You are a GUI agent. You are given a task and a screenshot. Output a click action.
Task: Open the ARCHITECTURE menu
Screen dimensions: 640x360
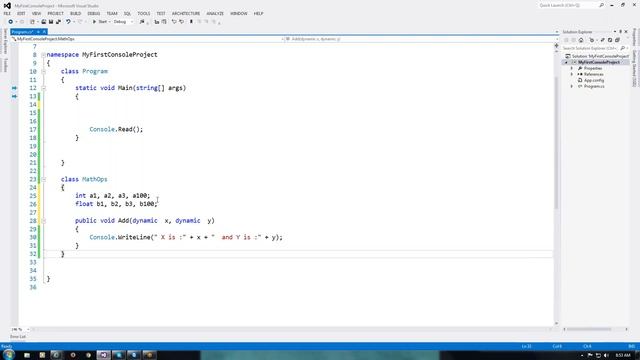(186, 13)
